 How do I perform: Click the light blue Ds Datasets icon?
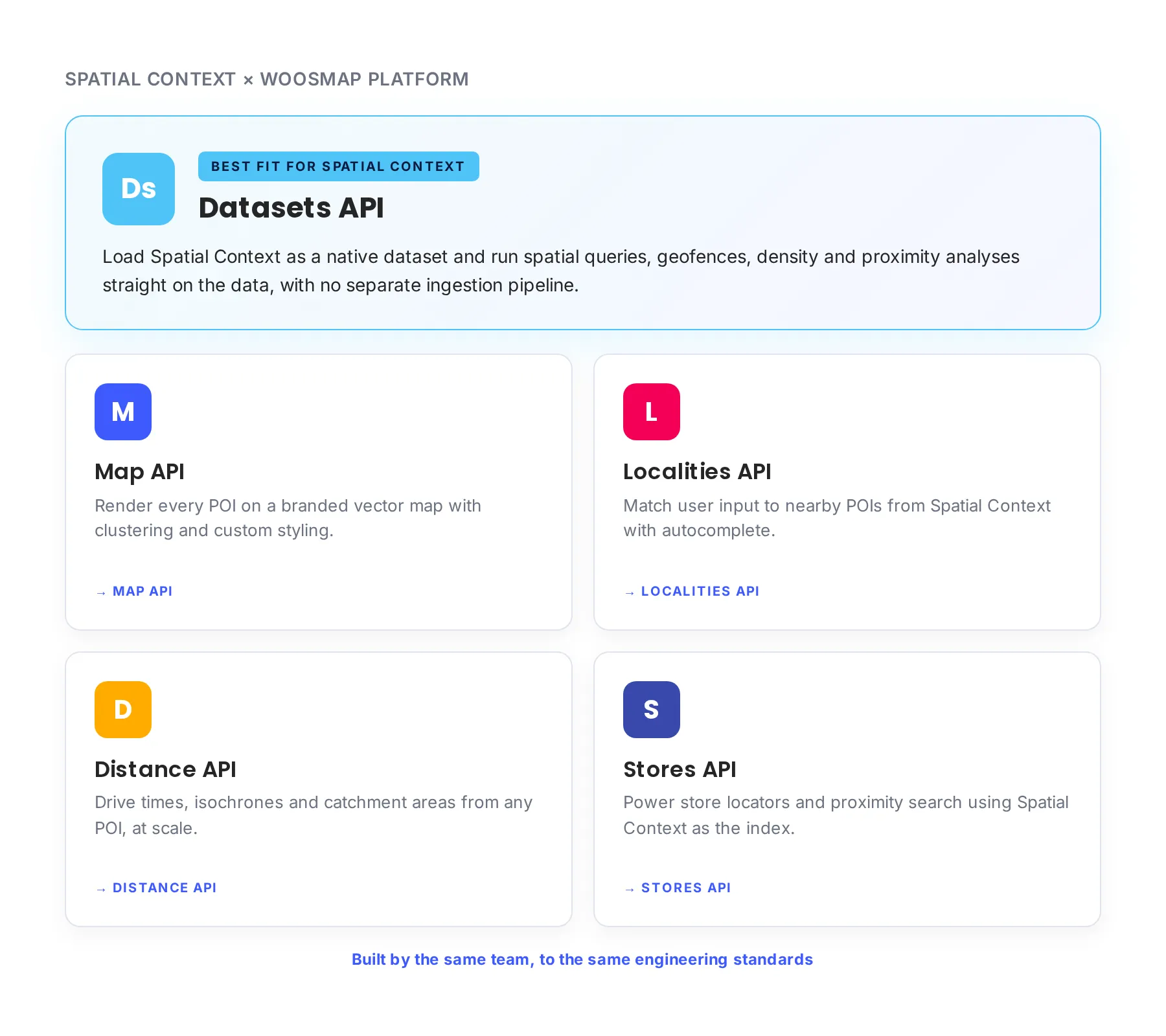pos(139,189)
